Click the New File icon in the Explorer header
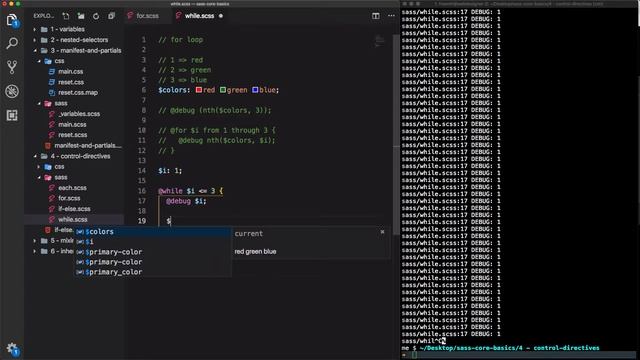Viewport: 640px width, 360px height. pos(66,16)
